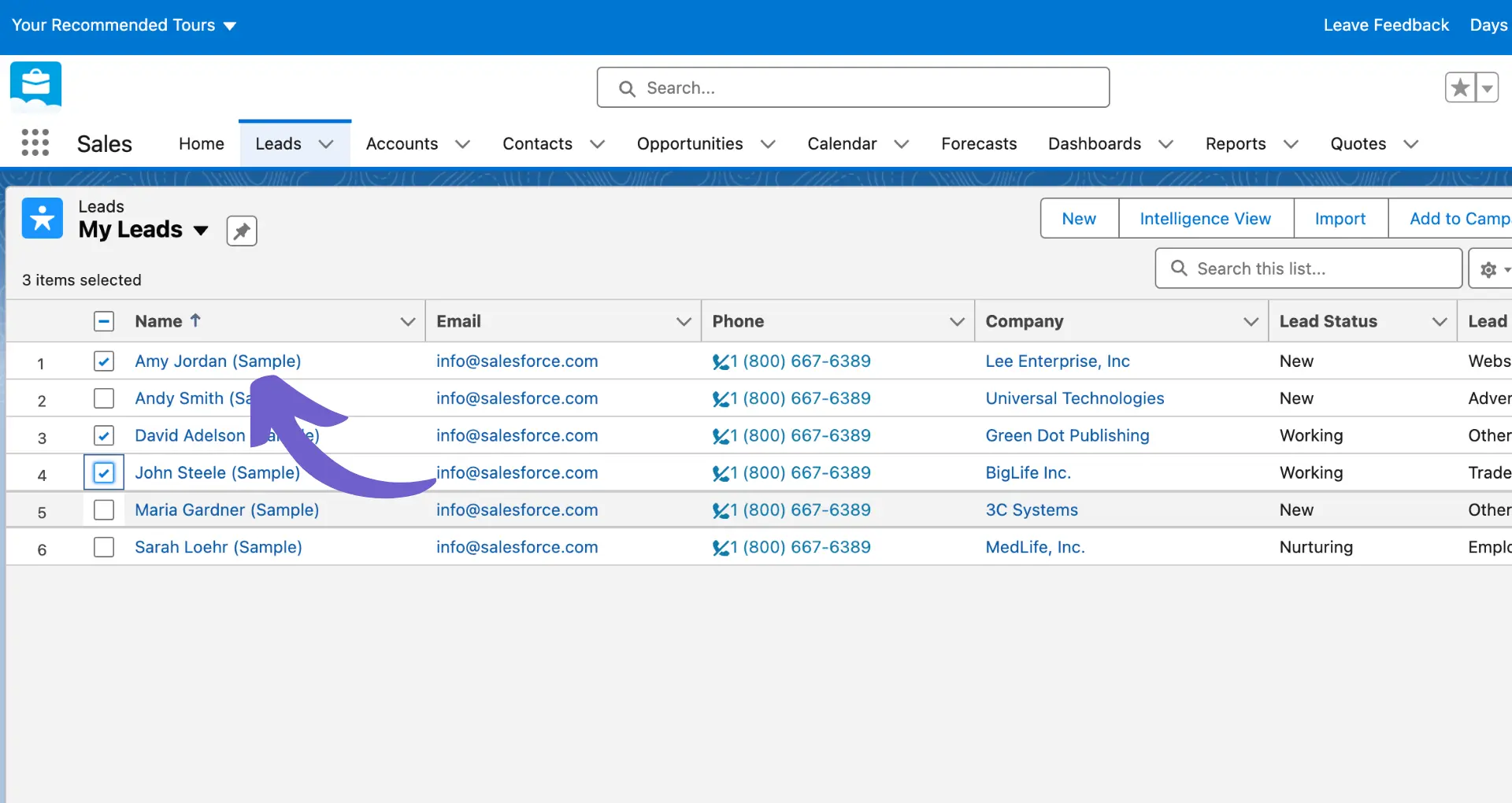Click phone icon in Andy Smith row
Image resolution: width=1512 pixels, height=803 pixels.
click(x=721, y=399)
